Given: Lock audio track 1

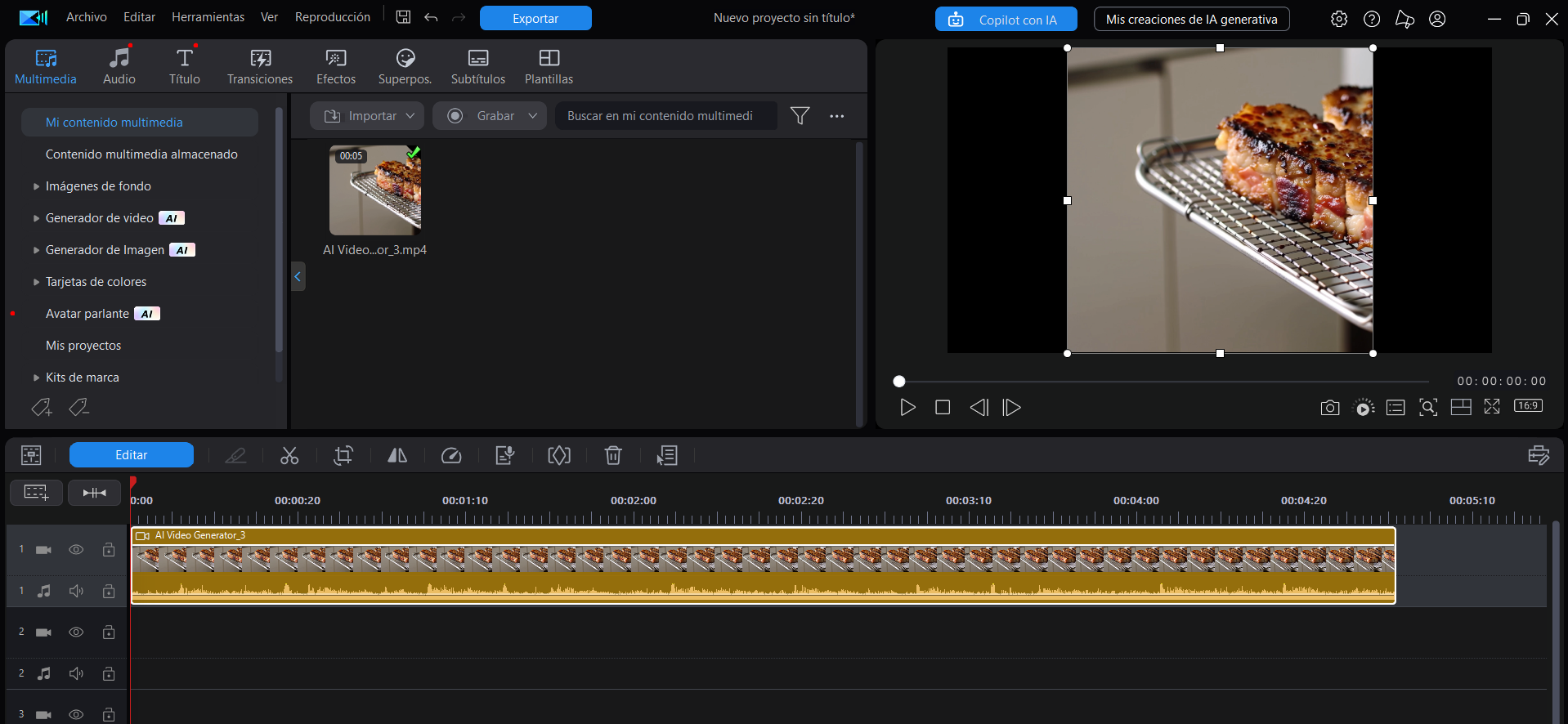Looking at the screenshot, I should click(109, 591).
